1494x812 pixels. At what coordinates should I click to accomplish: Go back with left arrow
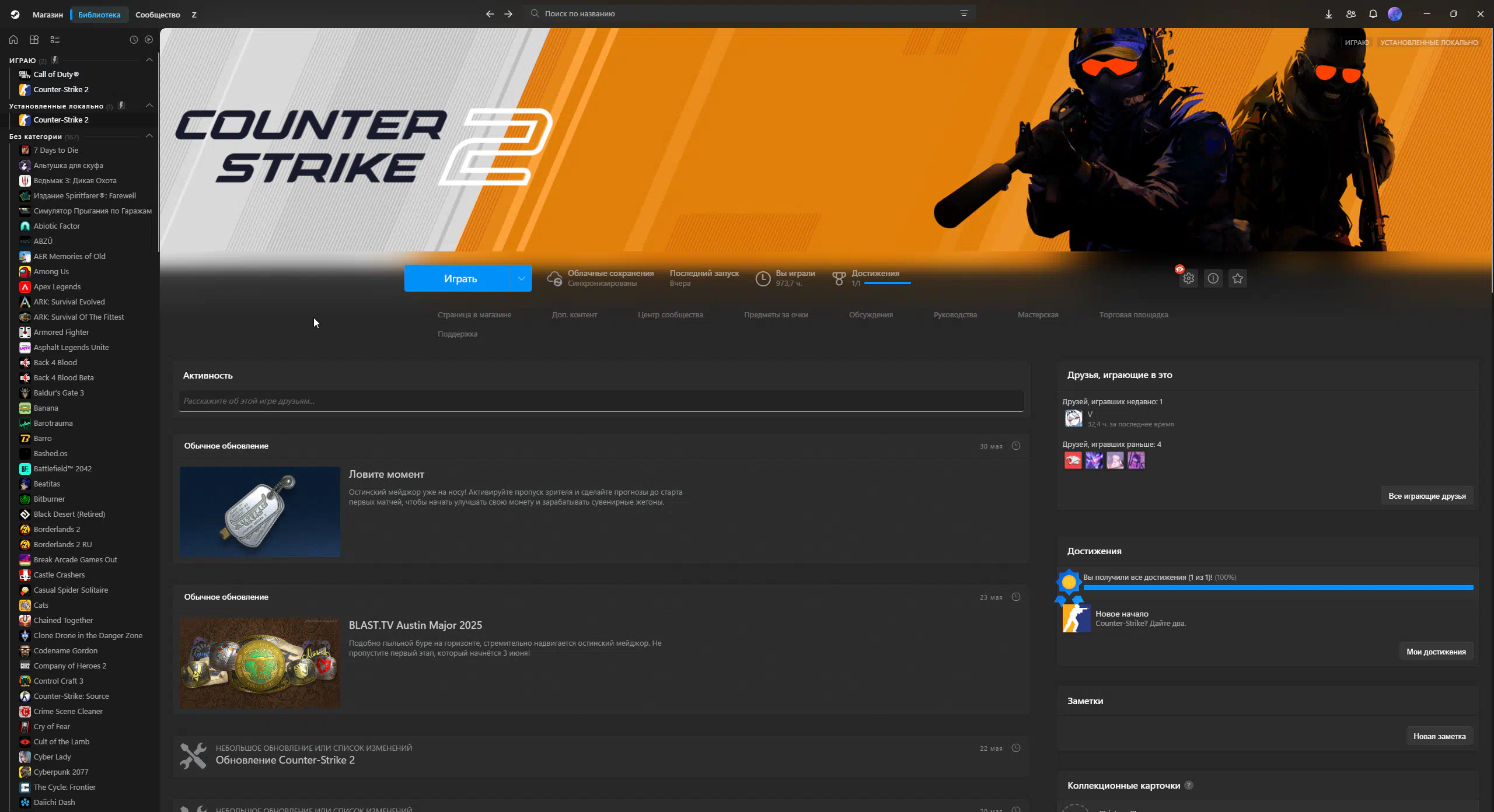490,14
